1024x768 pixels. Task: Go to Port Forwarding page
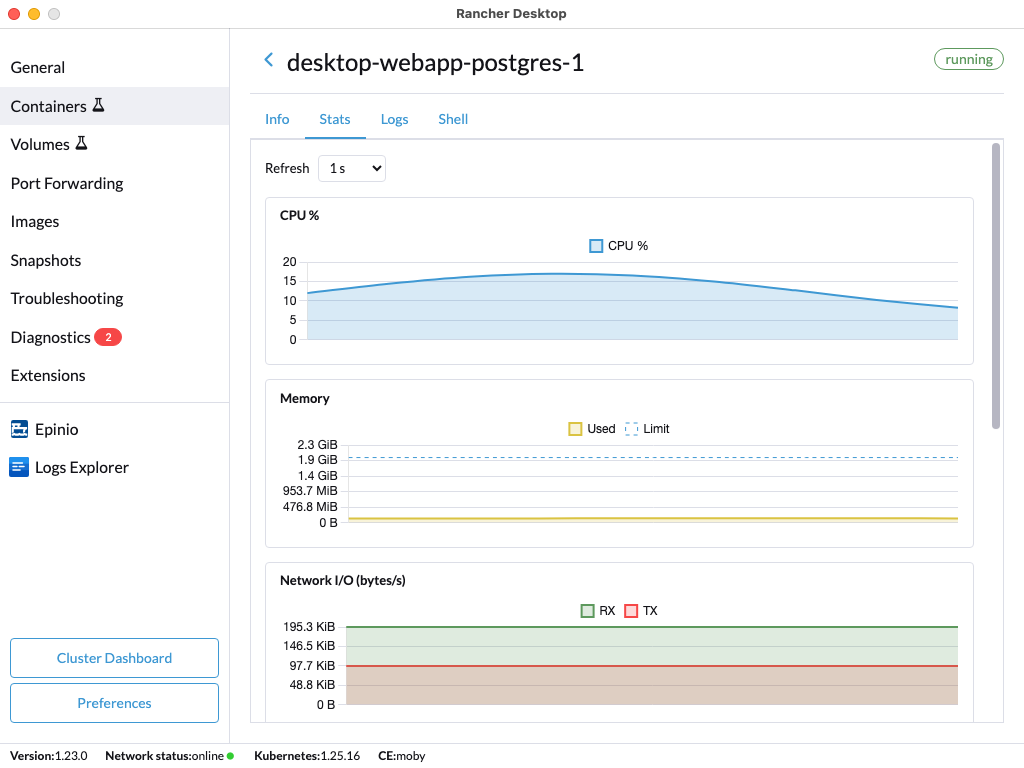(x=114, y=183)
